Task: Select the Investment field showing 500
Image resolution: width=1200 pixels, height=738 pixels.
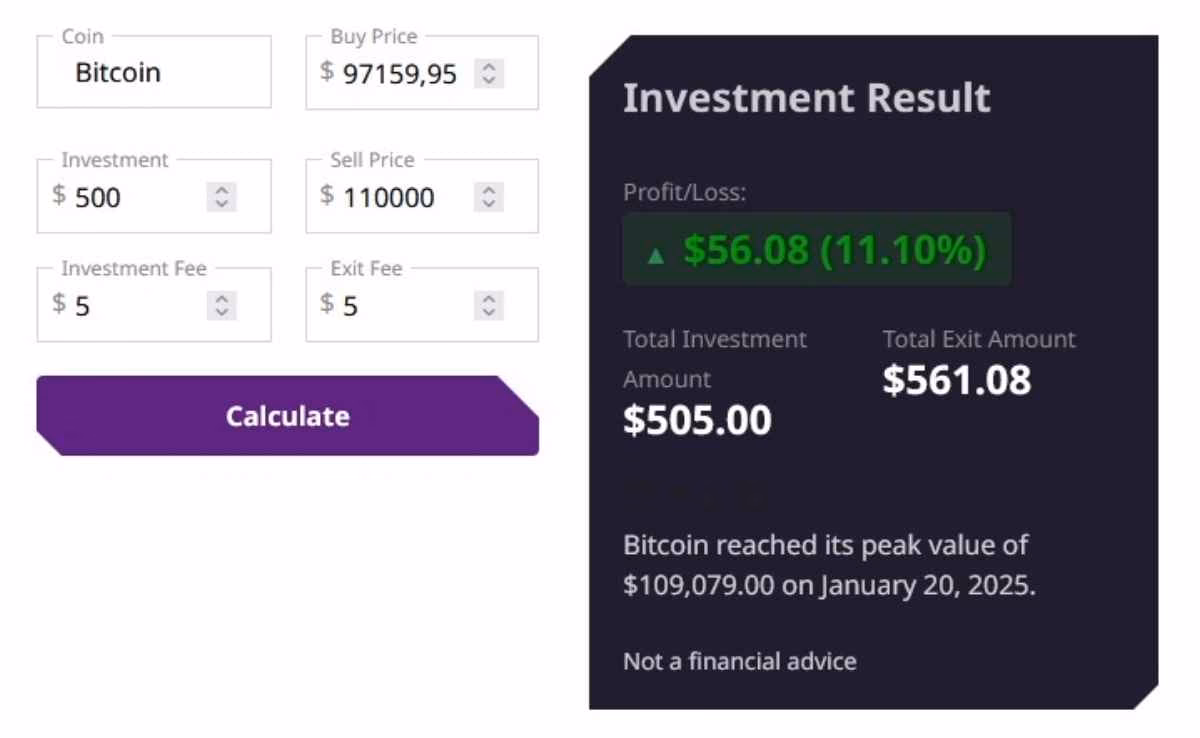Action: pos(130,197)
